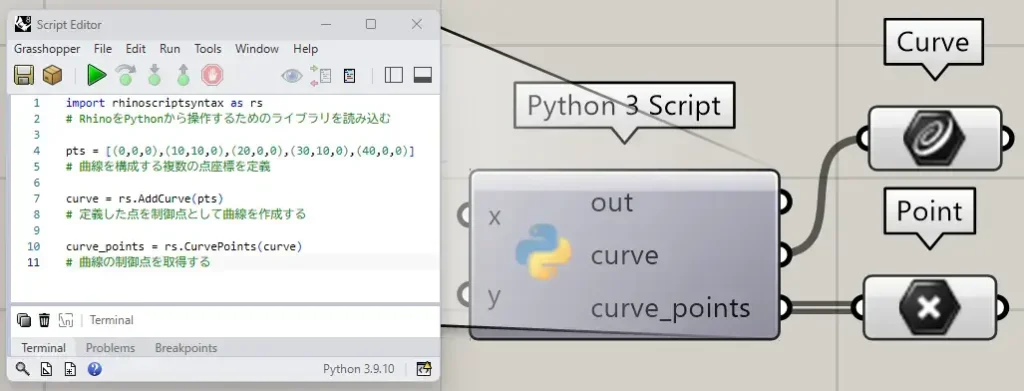Click line number 11 in the gutter
Screen dimensions: 1024x391
point(33,262)
